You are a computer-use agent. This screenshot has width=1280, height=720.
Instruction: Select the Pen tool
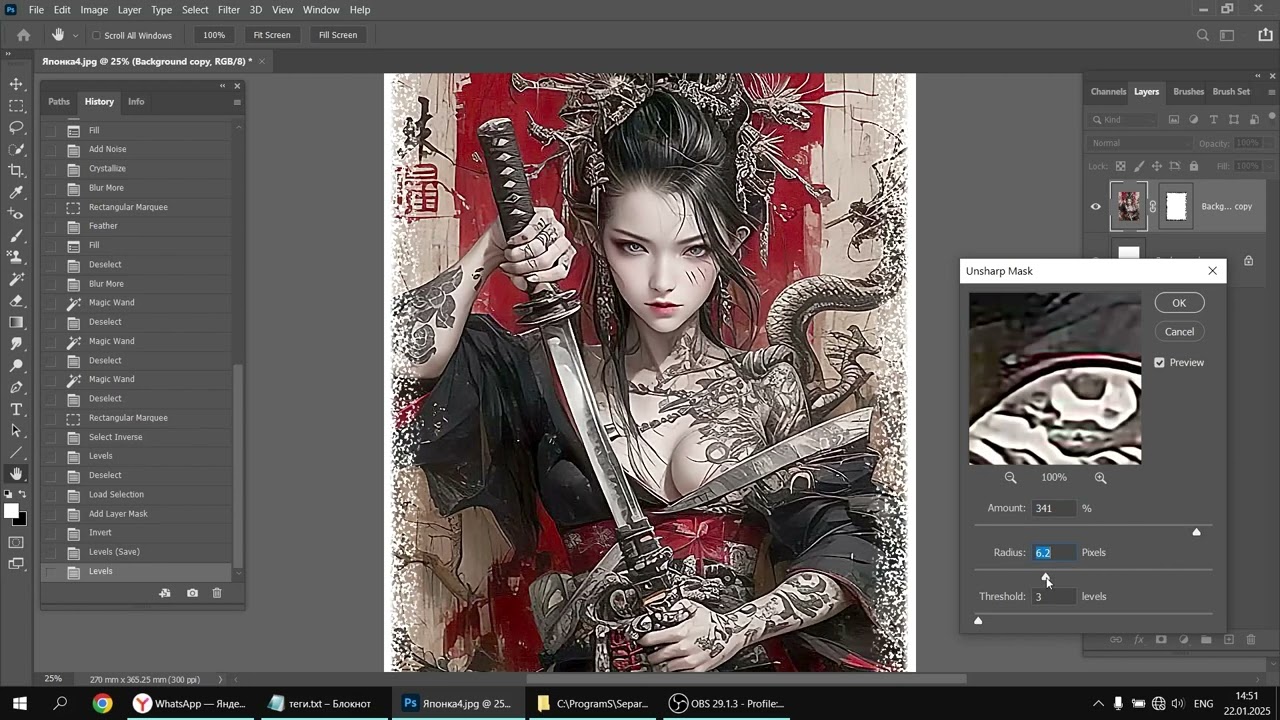pos(16,387)
